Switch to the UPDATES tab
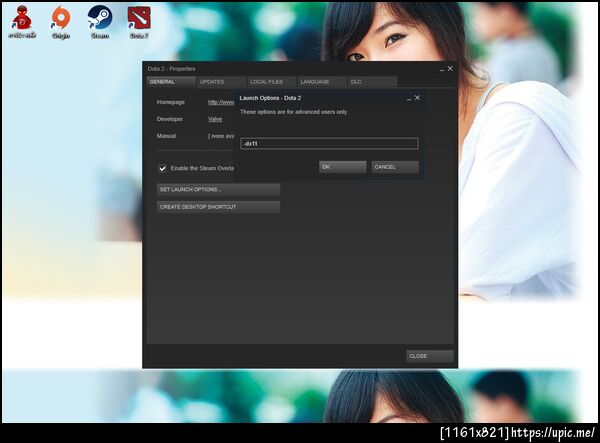 (x=221, y=82)
